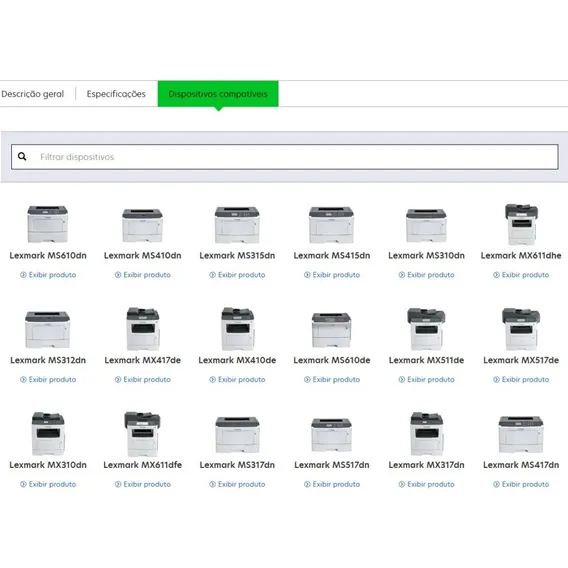Screen dimensions: 568x568
Task: Select the Lexmark MX511de name text
Action: [x=426, y=360]
